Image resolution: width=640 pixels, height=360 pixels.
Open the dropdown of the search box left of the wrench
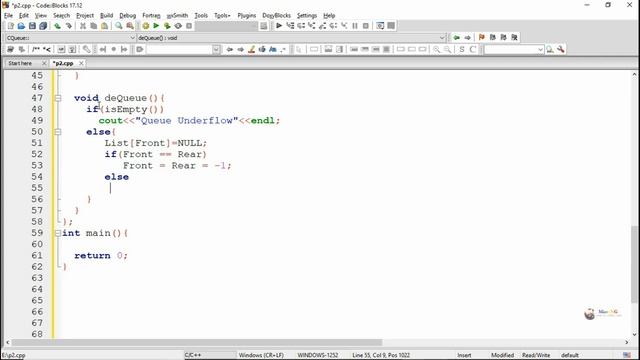[x=540, y=49]
